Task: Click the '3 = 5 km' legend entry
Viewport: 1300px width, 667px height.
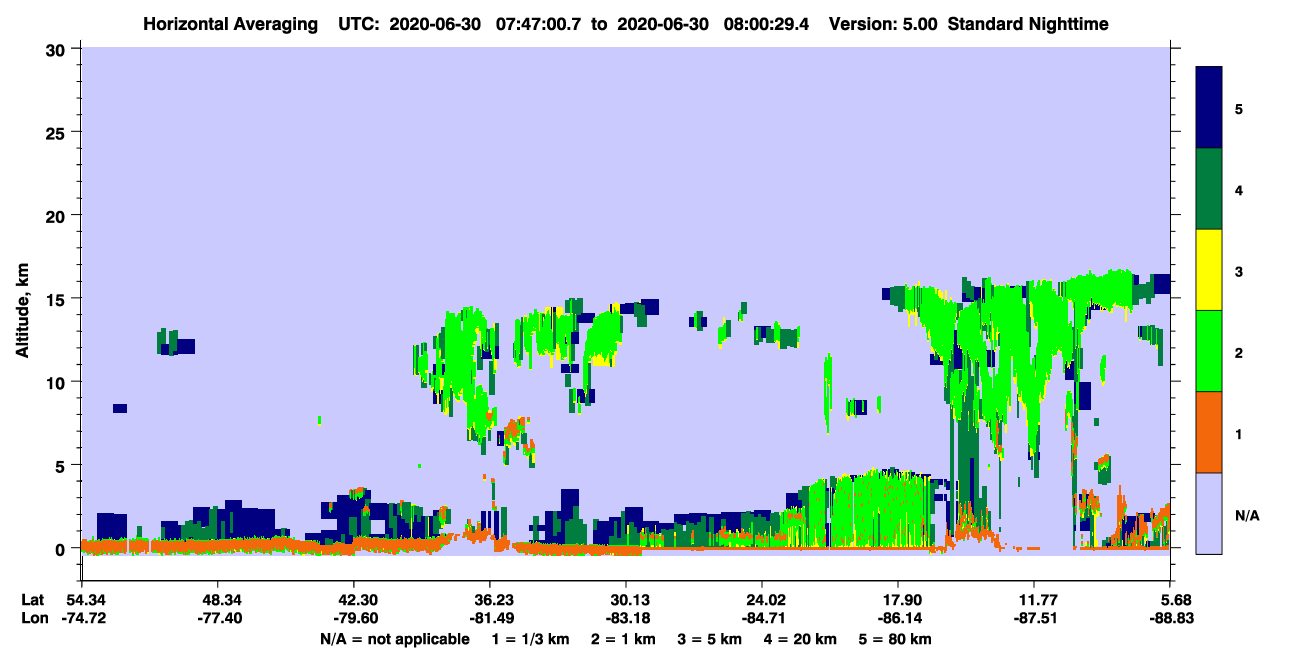Action: click(711, 639)
